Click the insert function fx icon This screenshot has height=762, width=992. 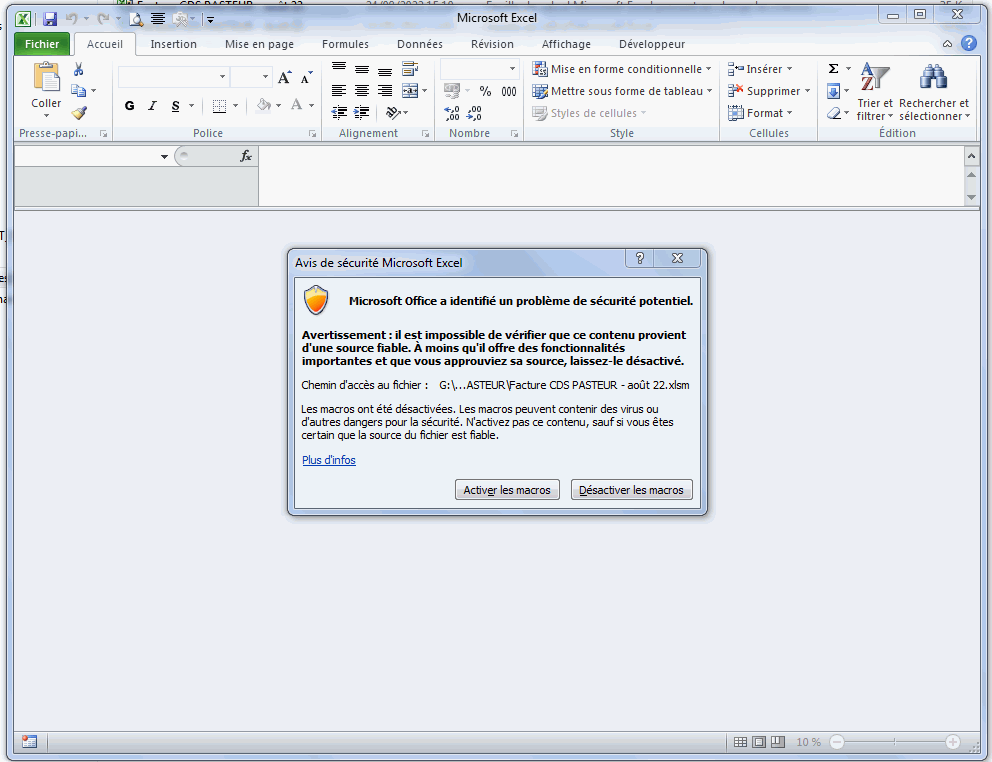(246, 156)
